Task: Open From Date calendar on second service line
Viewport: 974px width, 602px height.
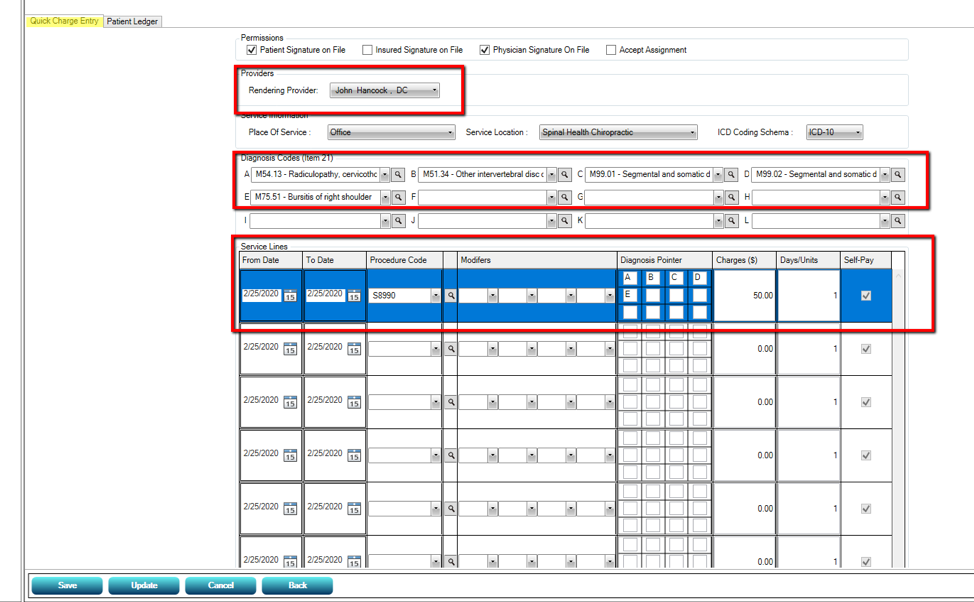Action: [x=290, y=349]
